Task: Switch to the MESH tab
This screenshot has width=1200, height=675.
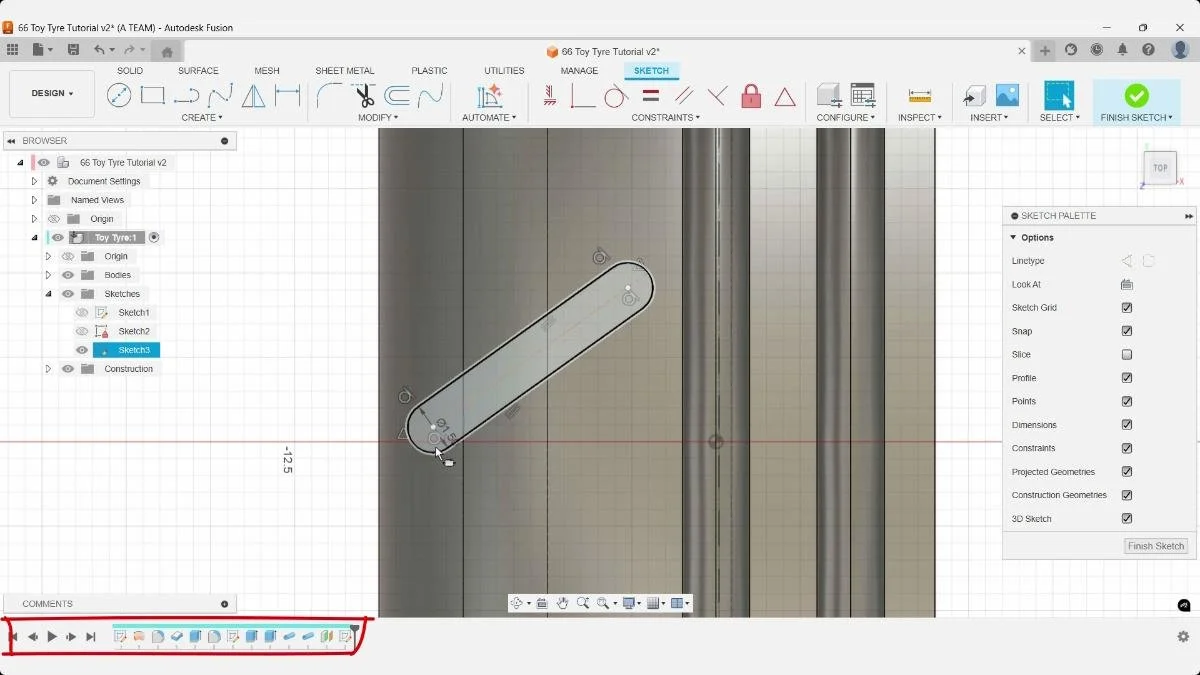Action: click(267, 71)
